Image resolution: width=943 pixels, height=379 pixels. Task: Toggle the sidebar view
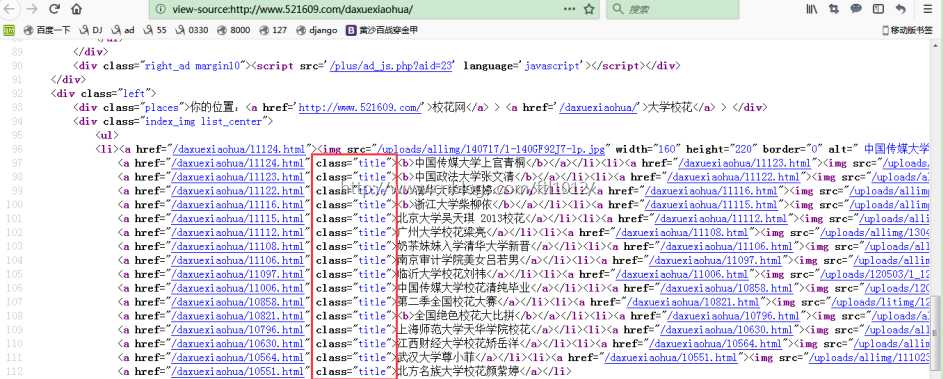878,9
